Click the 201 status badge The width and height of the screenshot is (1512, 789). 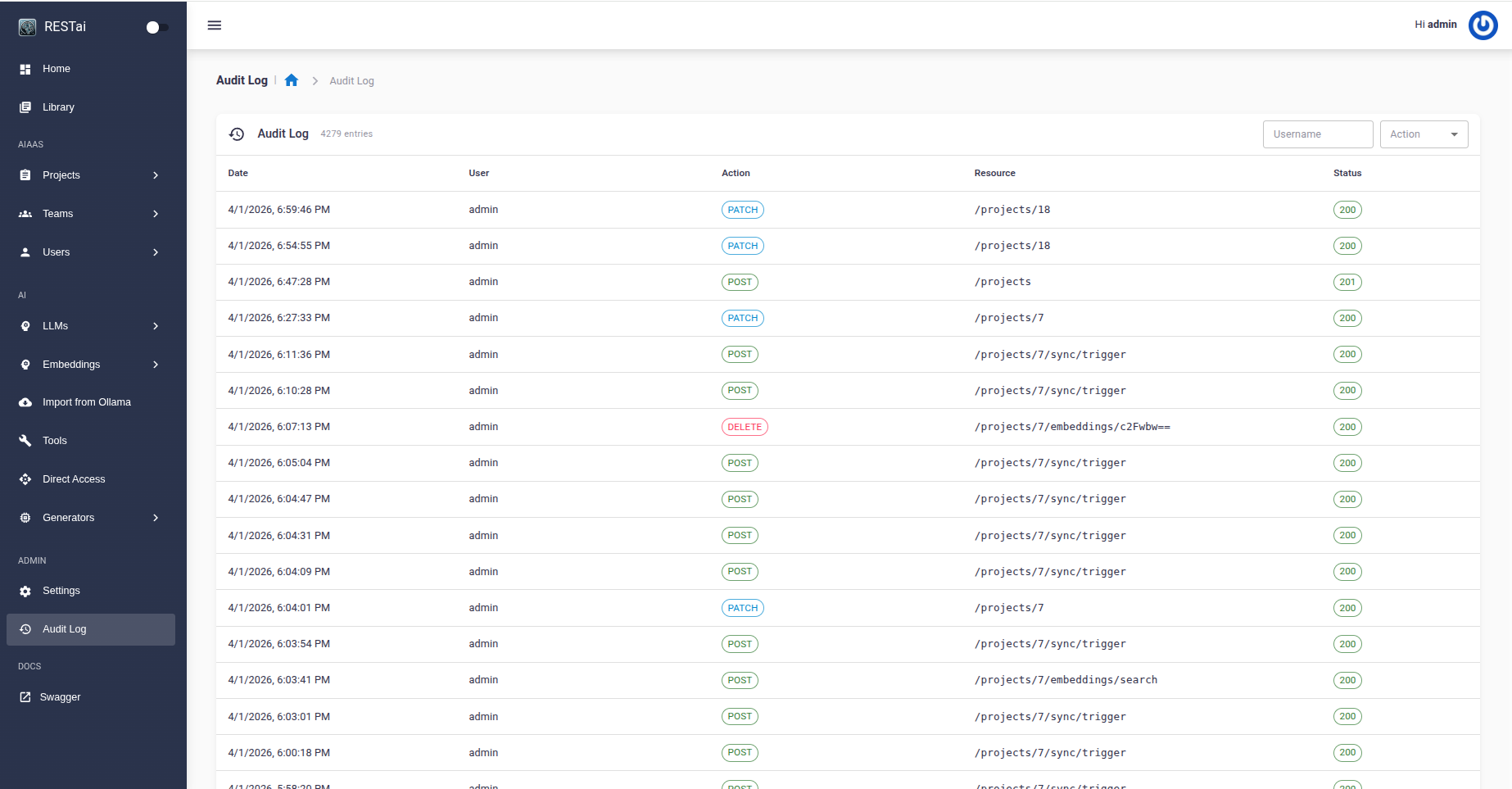pos(1347,282)
